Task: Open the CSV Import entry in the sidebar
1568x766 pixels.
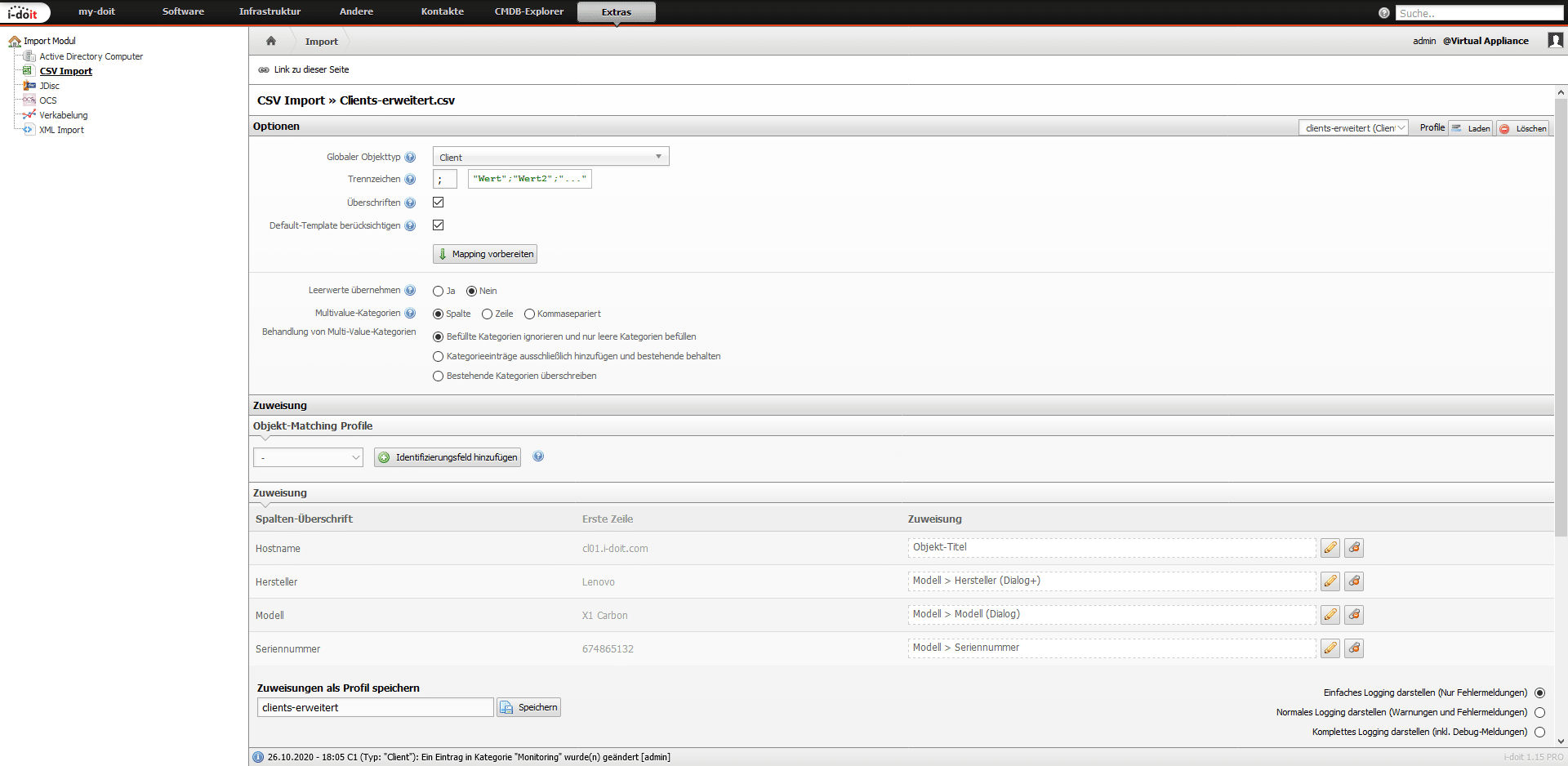Action: click(x=65, y=71)
